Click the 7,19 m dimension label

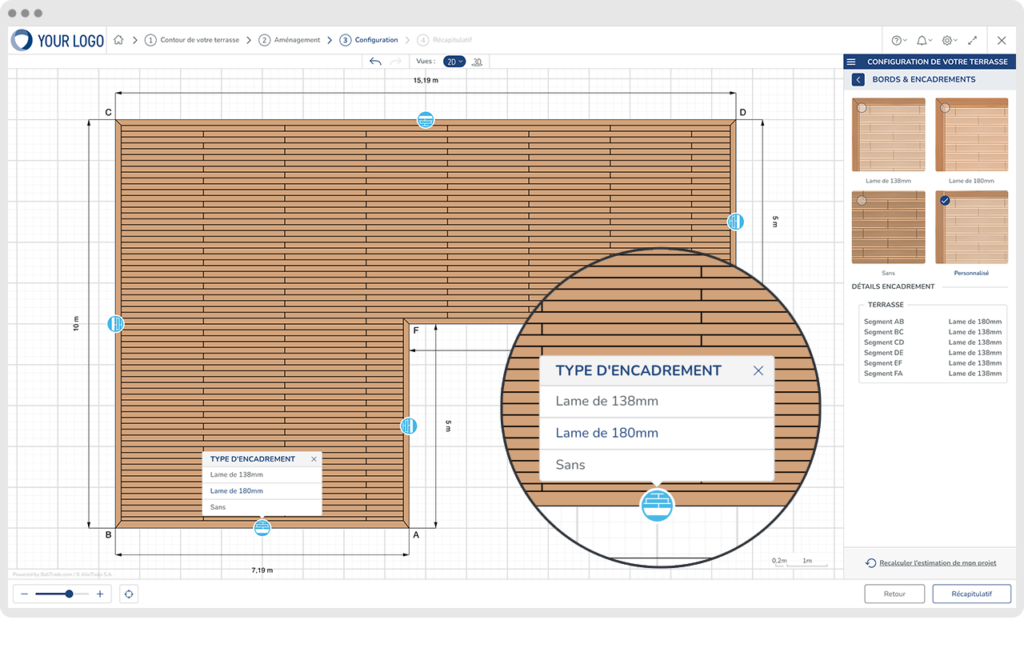(262, 570)
